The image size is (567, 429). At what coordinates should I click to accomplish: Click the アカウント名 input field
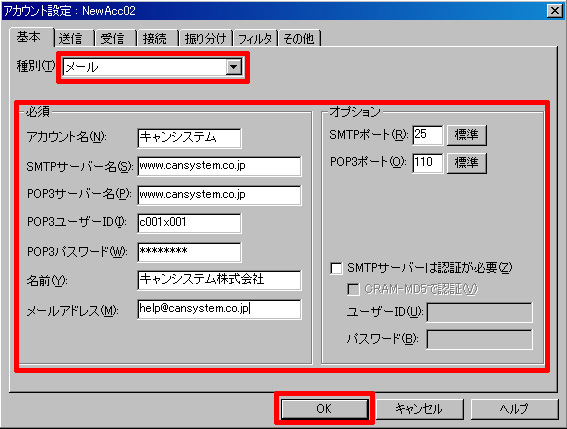[x=189, y=138]
